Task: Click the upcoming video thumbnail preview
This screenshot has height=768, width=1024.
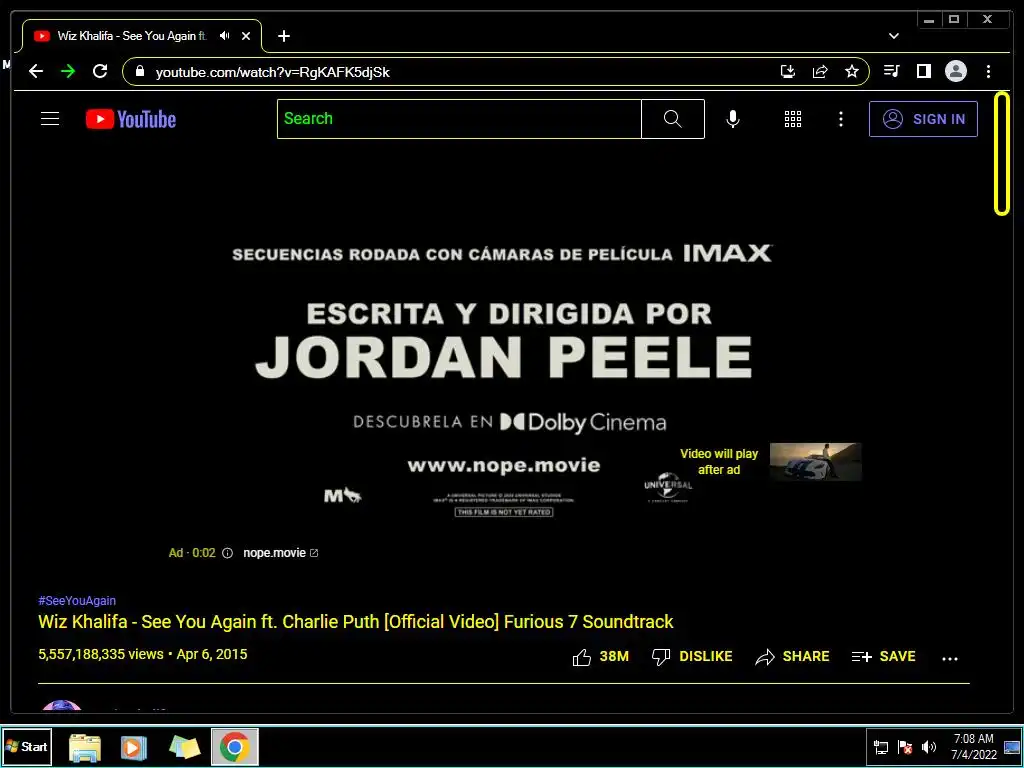Action: [815, 462]
